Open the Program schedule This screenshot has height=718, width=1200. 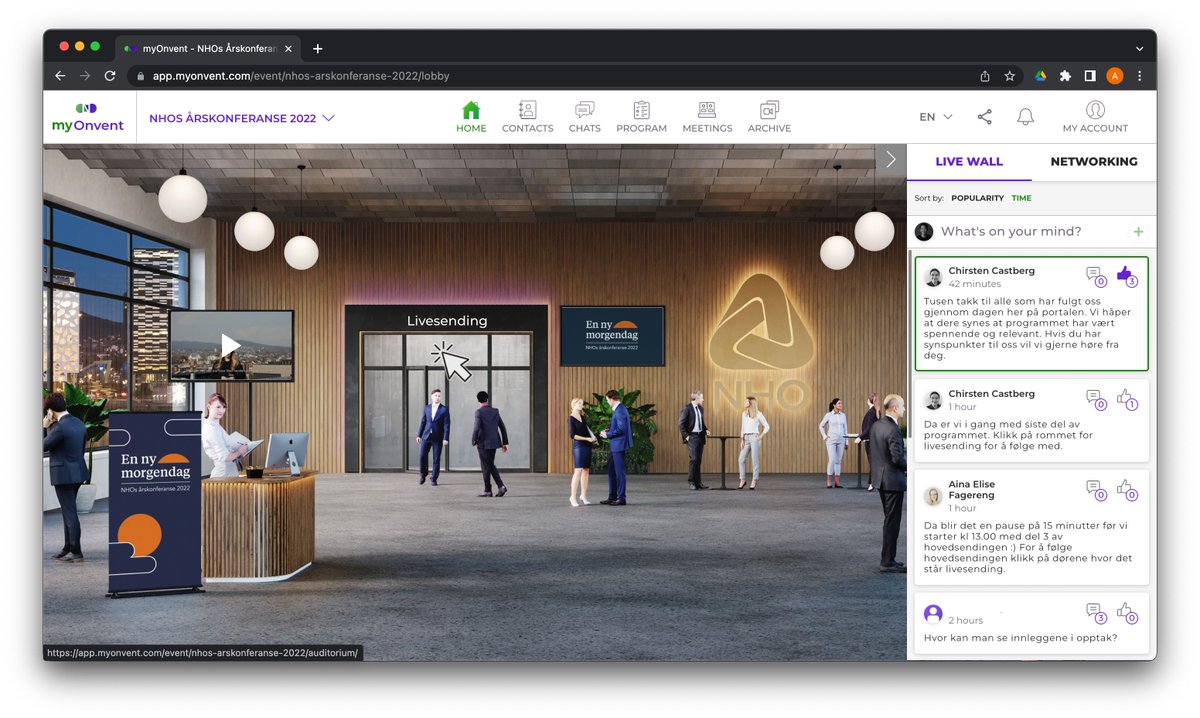point(641,116)
